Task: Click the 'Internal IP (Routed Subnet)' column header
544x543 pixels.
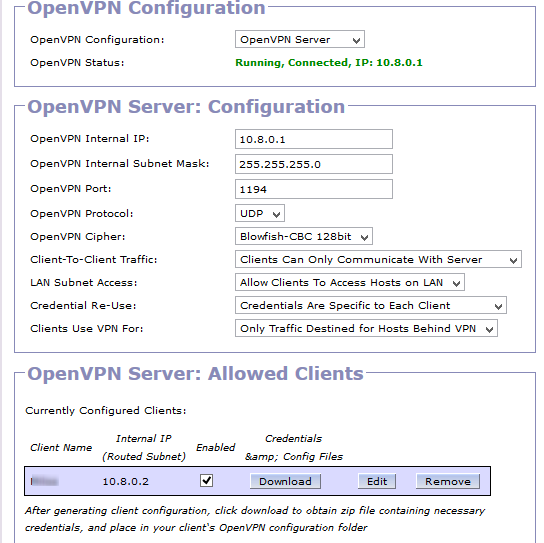Action: click(x=144, y=448)
